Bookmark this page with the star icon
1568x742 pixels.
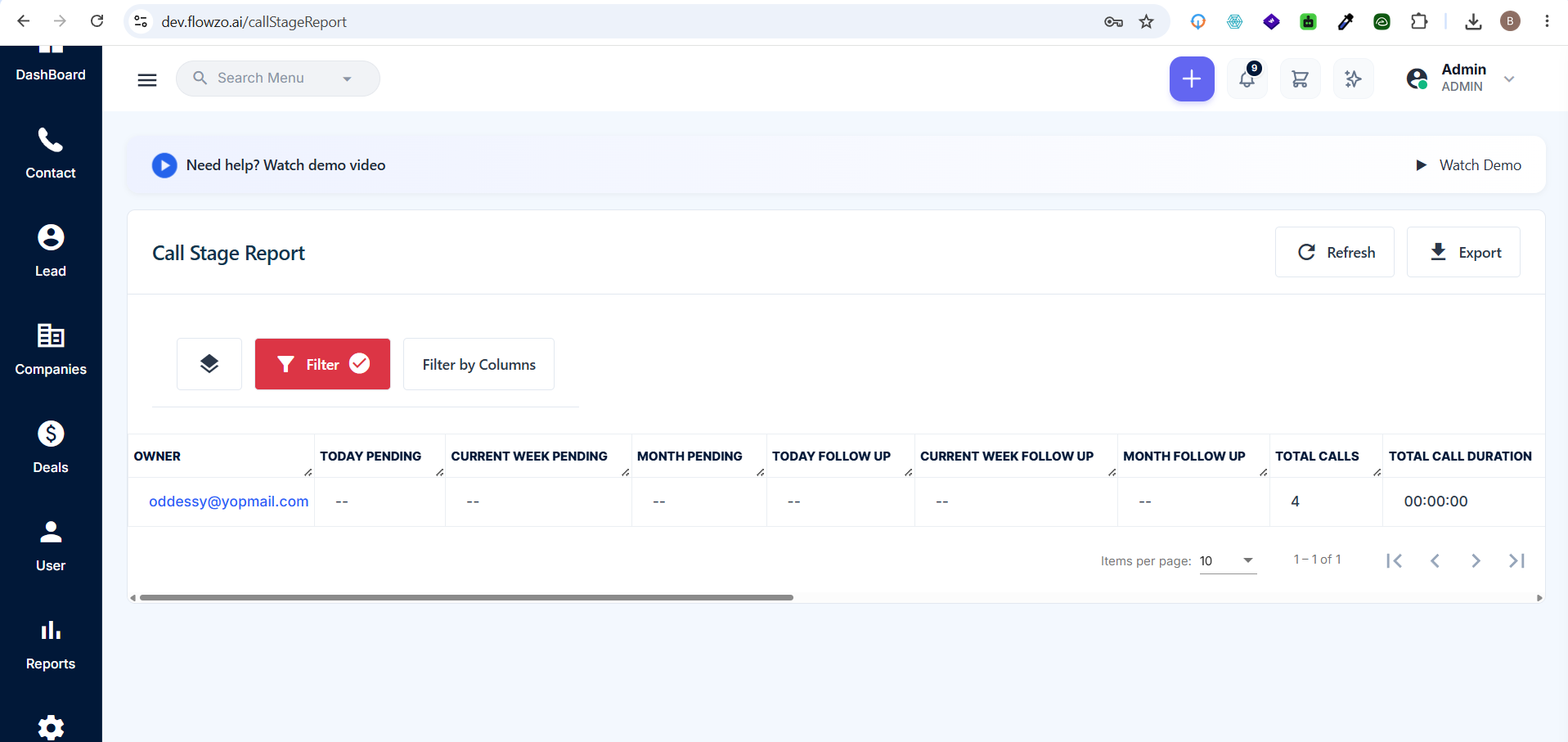click(1146, 22)
